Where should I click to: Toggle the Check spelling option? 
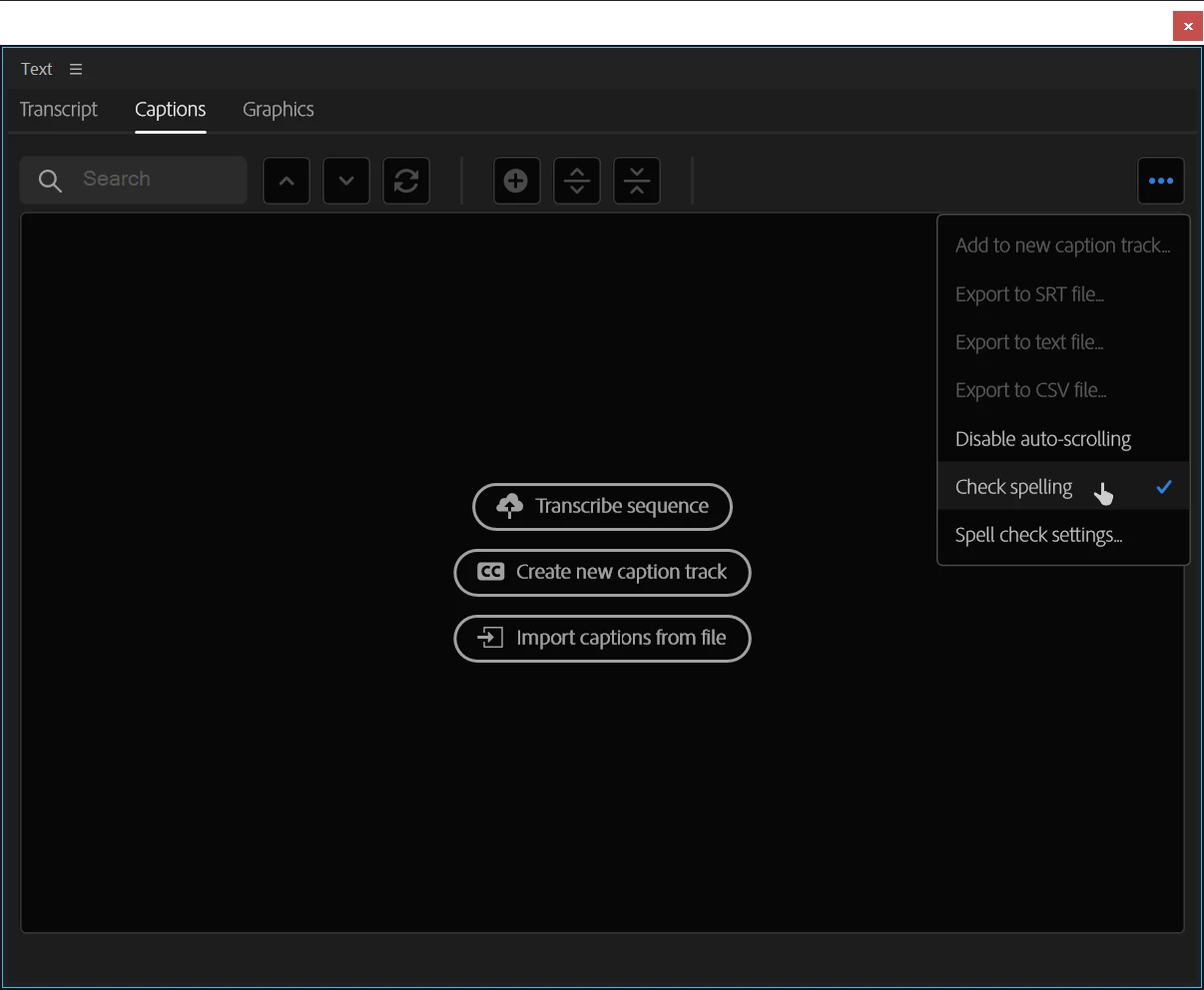tap(1063, 487)
